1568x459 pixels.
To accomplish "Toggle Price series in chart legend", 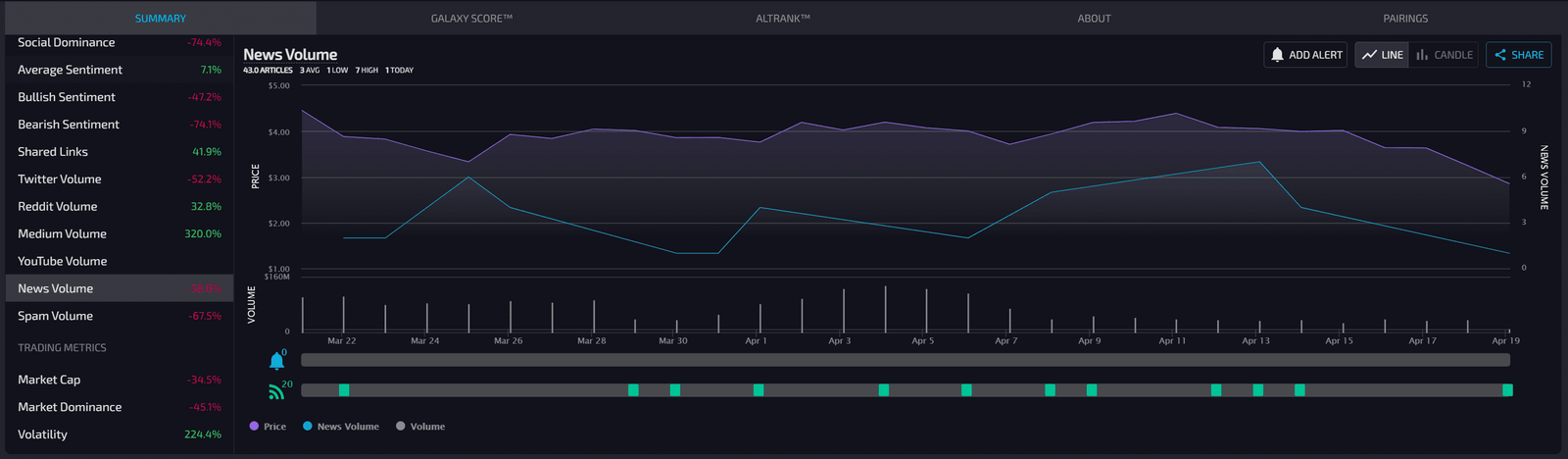I will (x=268, y=427).
